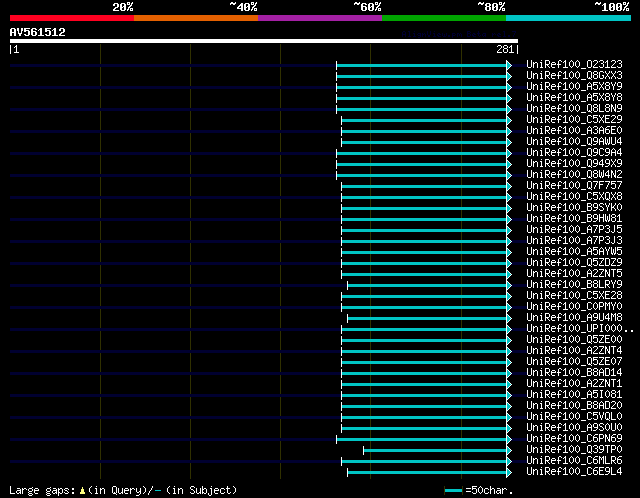
Task: Click the UniRef100_O23123 hit label
Action: coord(574,64)
